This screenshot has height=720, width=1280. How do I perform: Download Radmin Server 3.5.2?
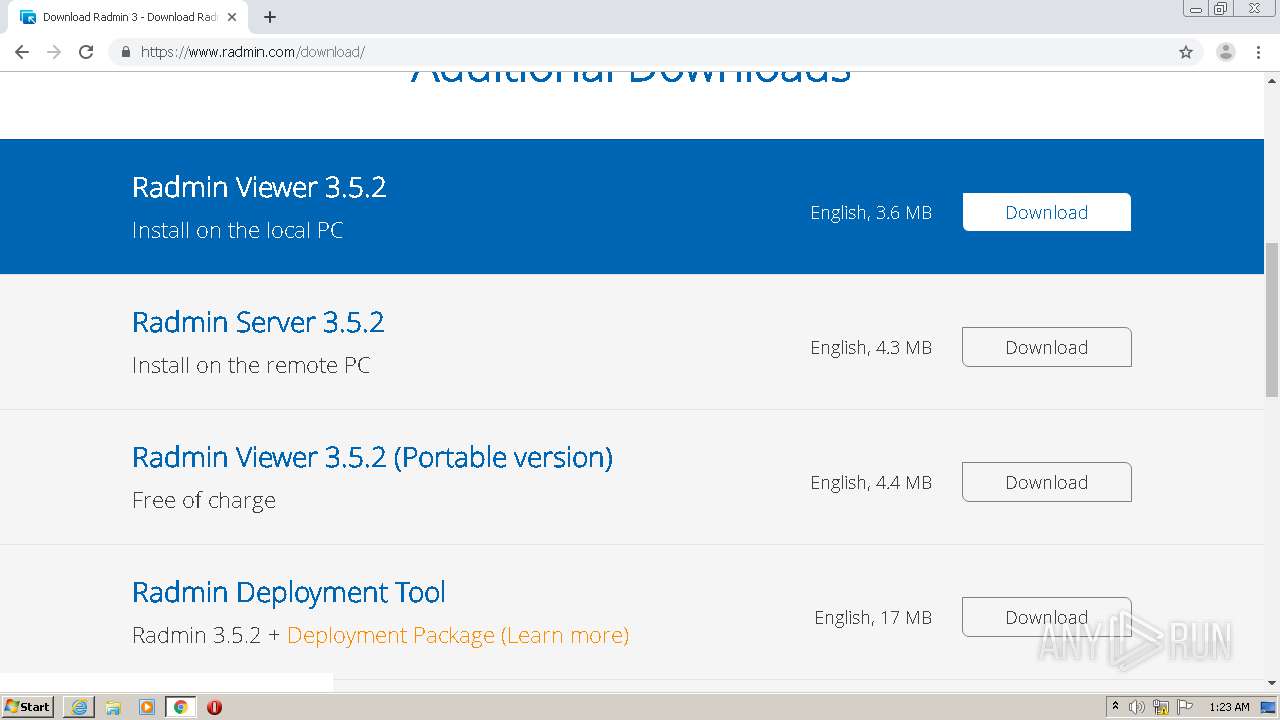coord(1046,347)
